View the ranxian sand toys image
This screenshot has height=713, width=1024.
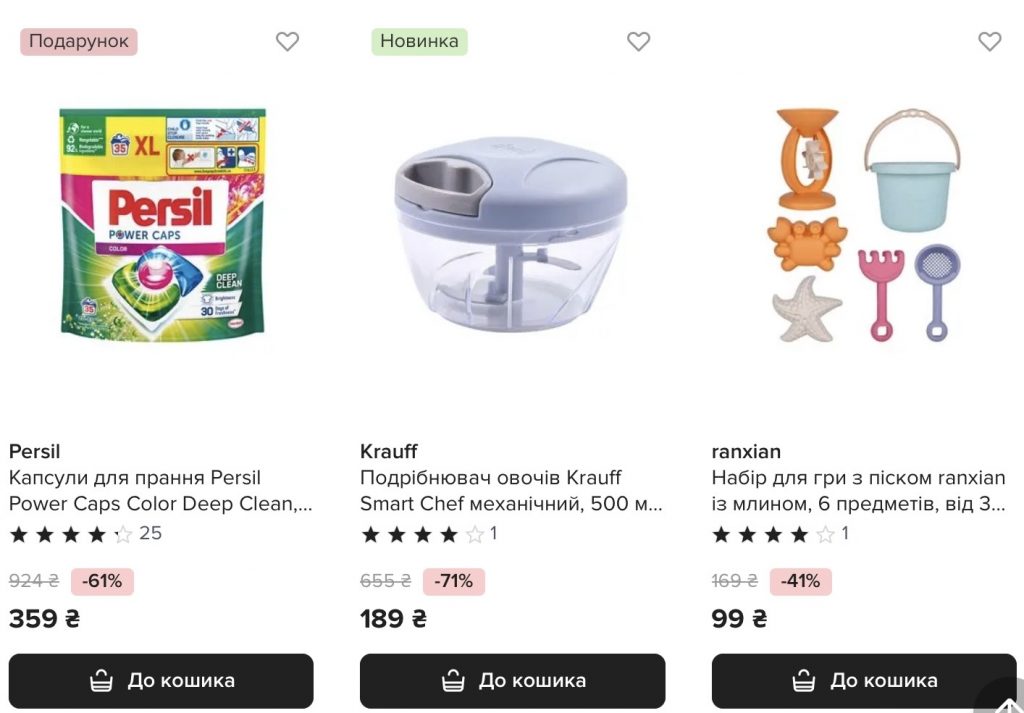click(865, 225)
